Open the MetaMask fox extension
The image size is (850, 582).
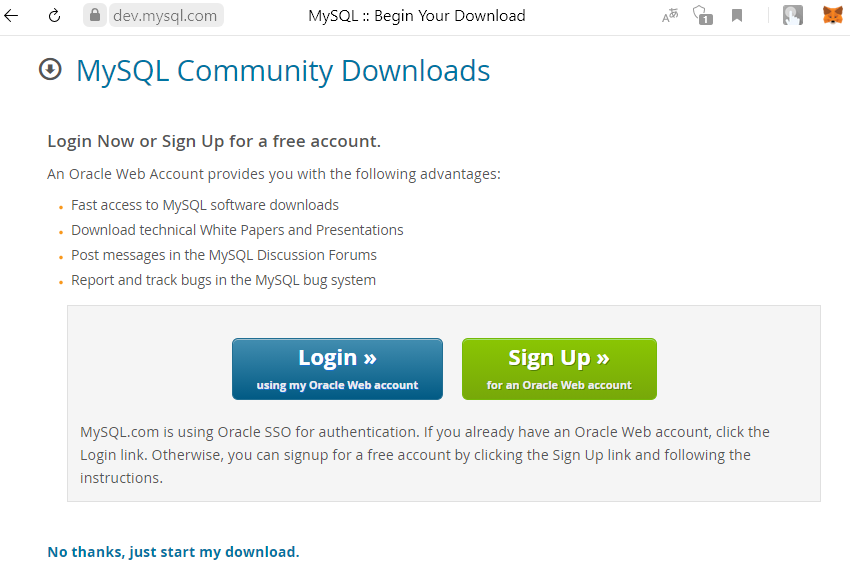[x=832, y=16]
